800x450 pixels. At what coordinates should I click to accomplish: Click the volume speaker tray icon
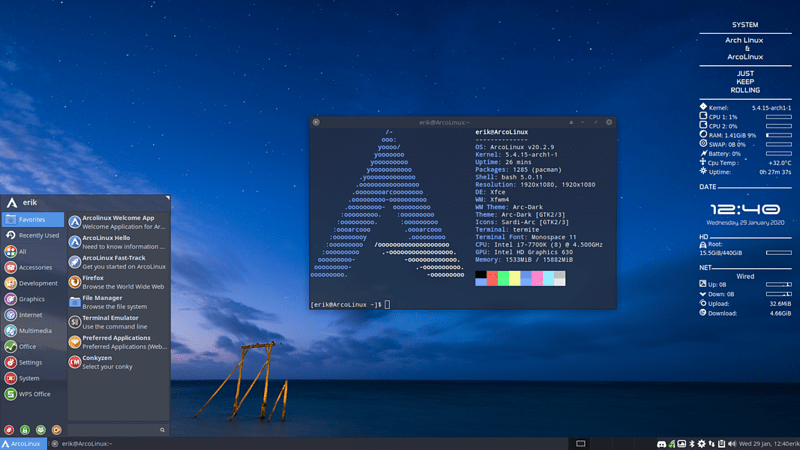click(x=731, y=443)
